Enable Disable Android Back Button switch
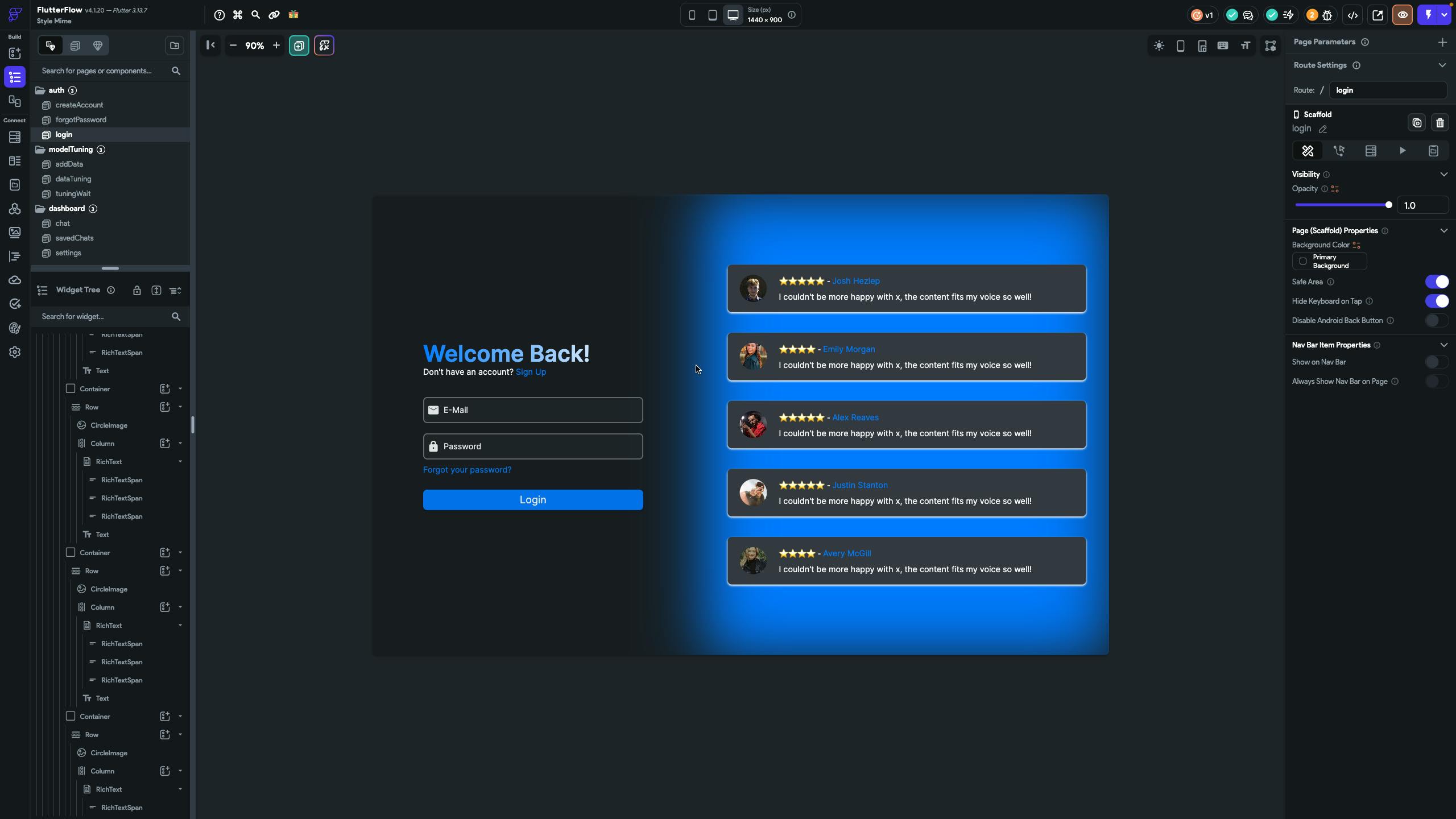Image resolution: width=1456 pixels, height=819 pixels. click(x=1436, y=321)
